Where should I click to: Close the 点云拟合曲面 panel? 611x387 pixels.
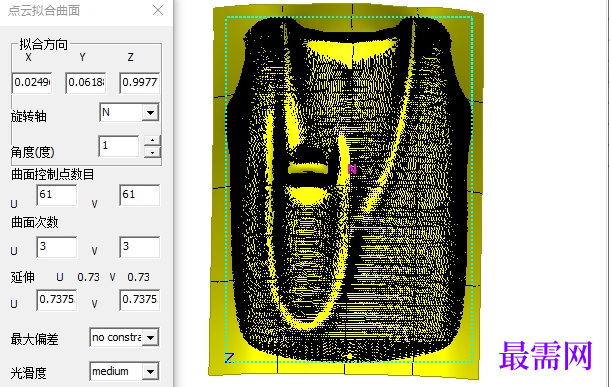click(x=158, y=10)
